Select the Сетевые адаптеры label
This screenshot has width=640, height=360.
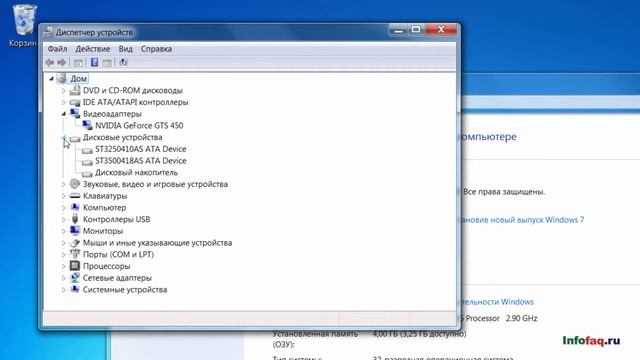click(x=117, y=278)
